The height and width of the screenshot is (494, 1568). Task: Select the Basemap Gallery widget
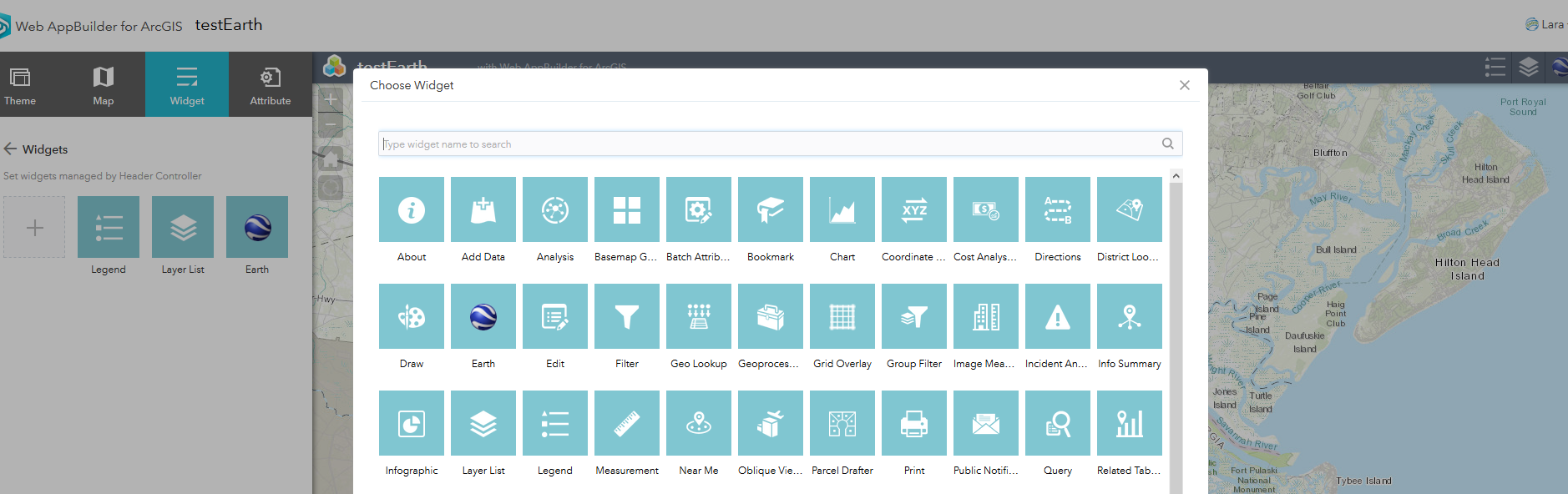coord(626,209)
